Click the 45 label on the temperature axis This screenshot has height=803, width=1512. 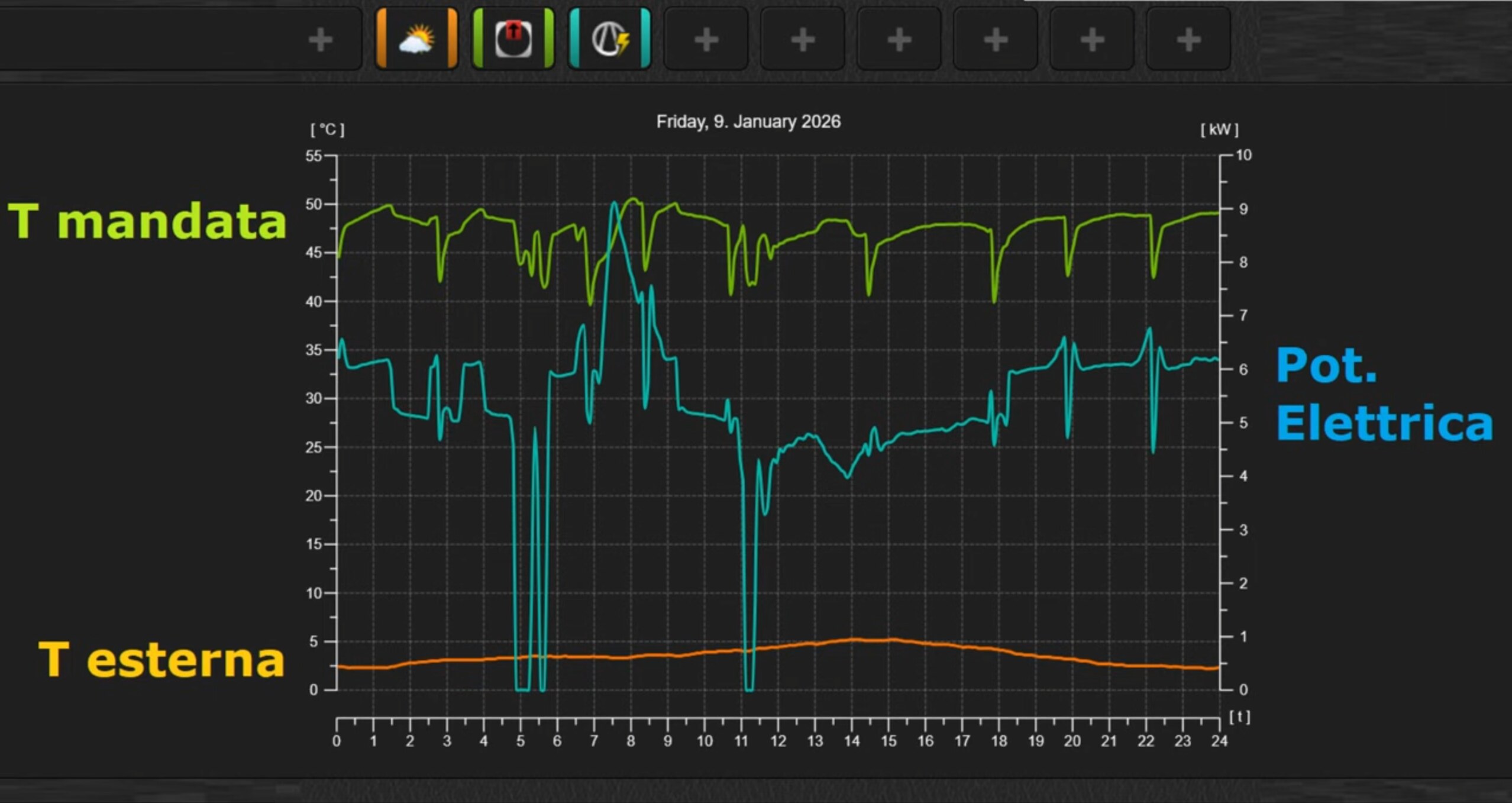coord(314,253)
